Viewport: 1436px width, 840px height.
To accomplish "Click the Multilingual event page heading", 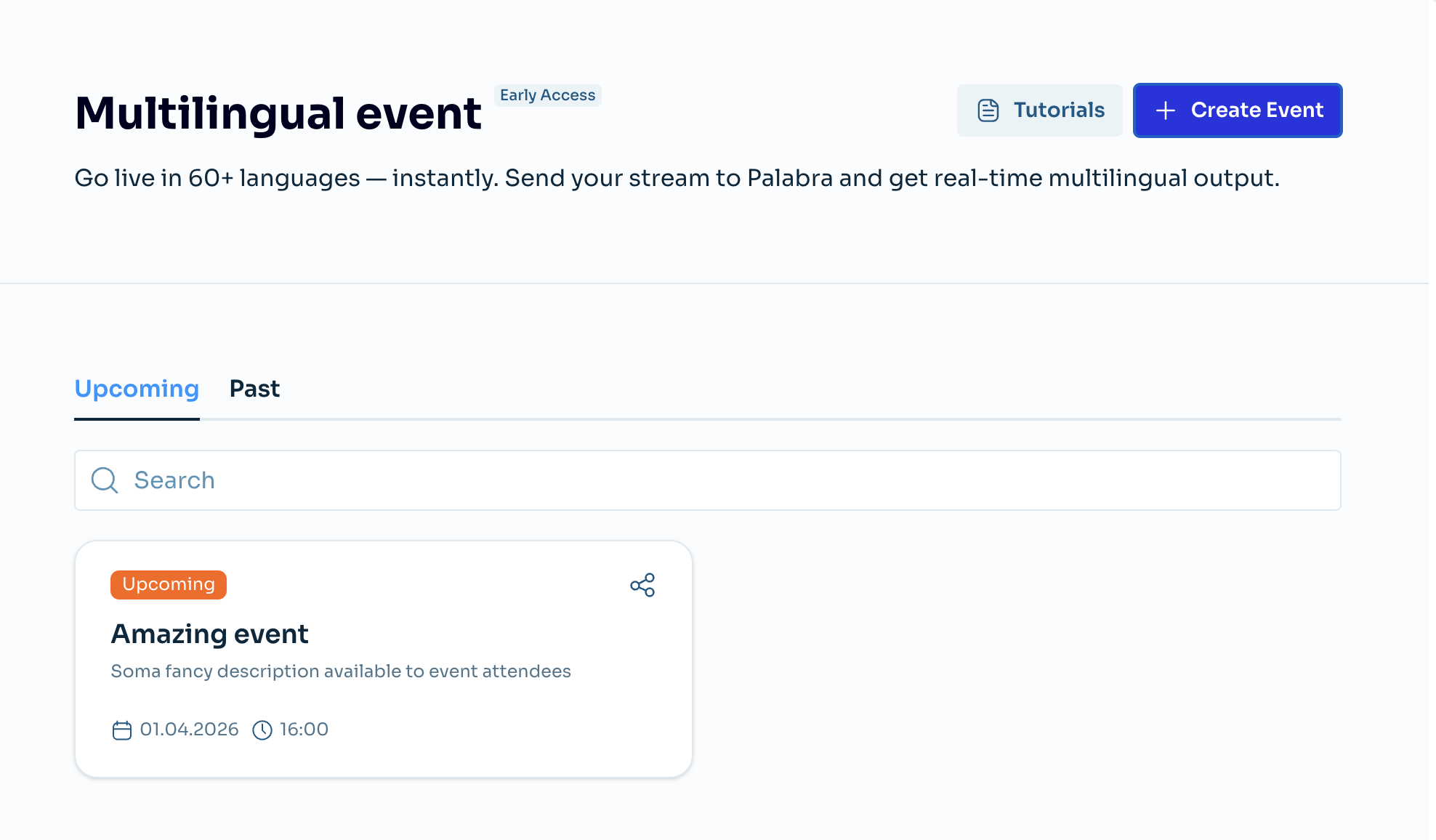I will (x=278, y=111).
